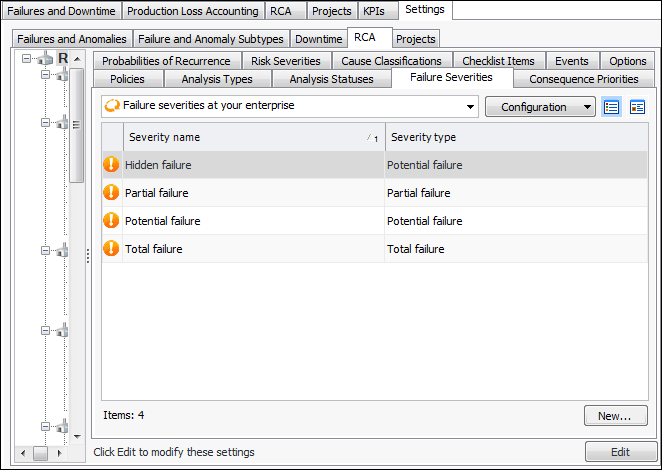
Task: Open the Cause Classifications tab
Action: tap(391, 61)
